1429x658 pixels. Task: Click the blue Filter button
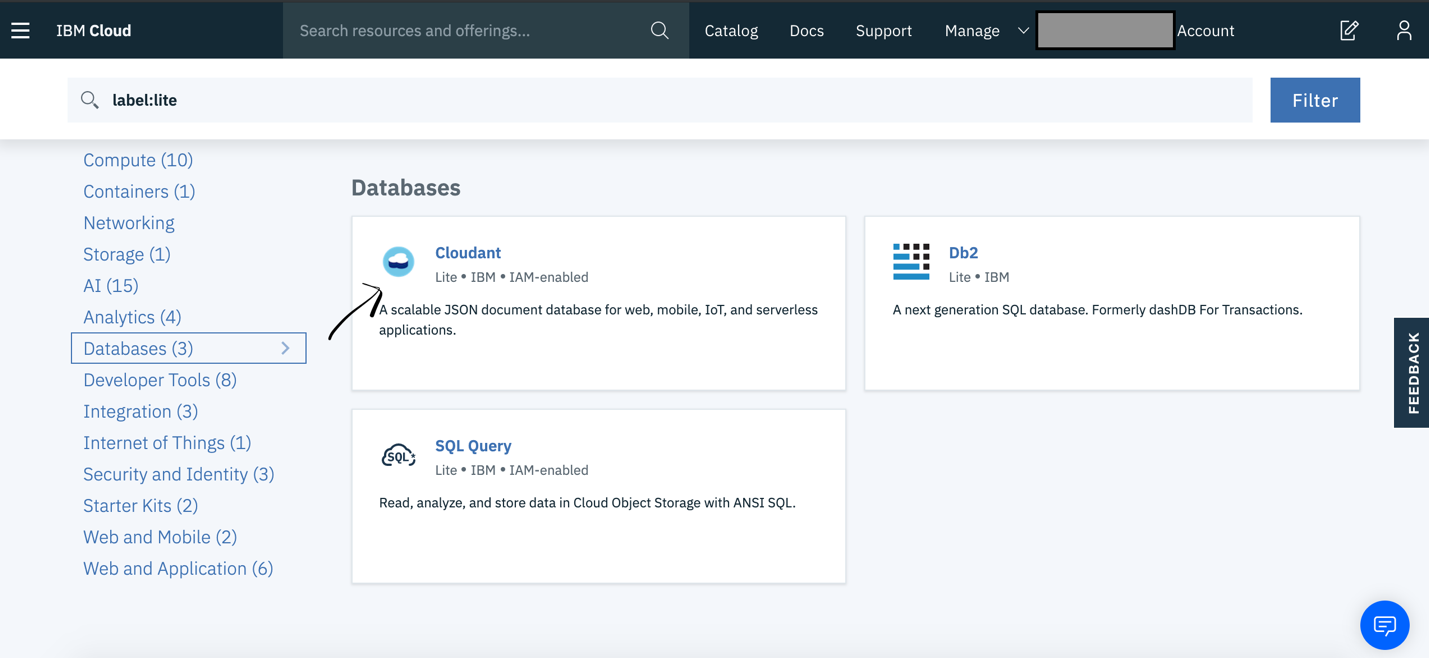[1315, 100]
